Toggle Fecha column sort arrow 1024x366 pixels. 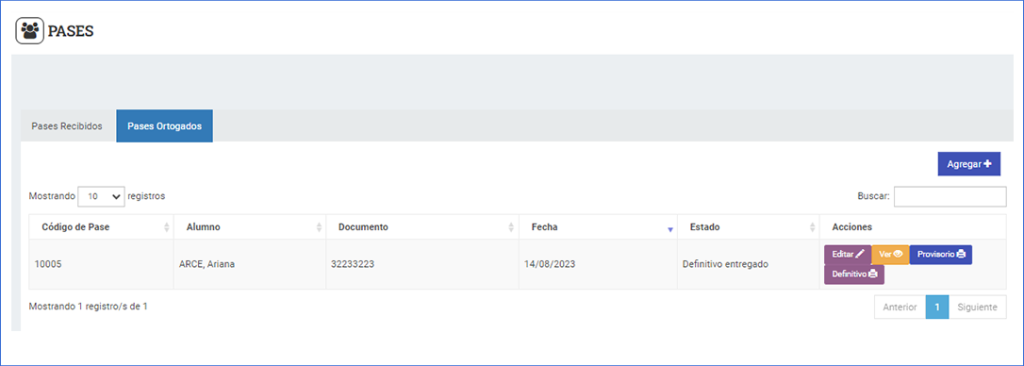(669, 229)
